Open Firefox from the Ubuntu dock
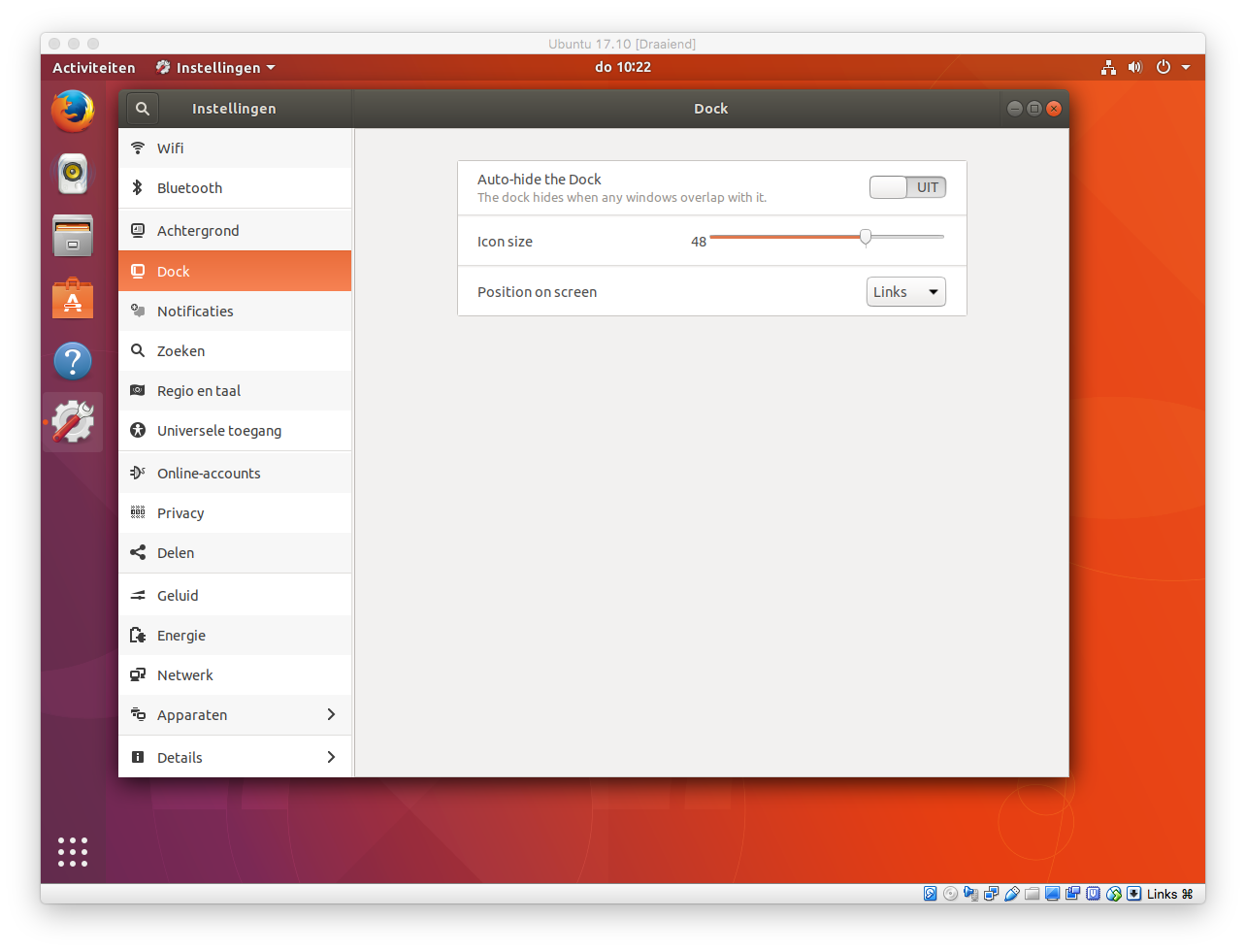The height and width of the screenshot is (952, 1246). [73, 112]
